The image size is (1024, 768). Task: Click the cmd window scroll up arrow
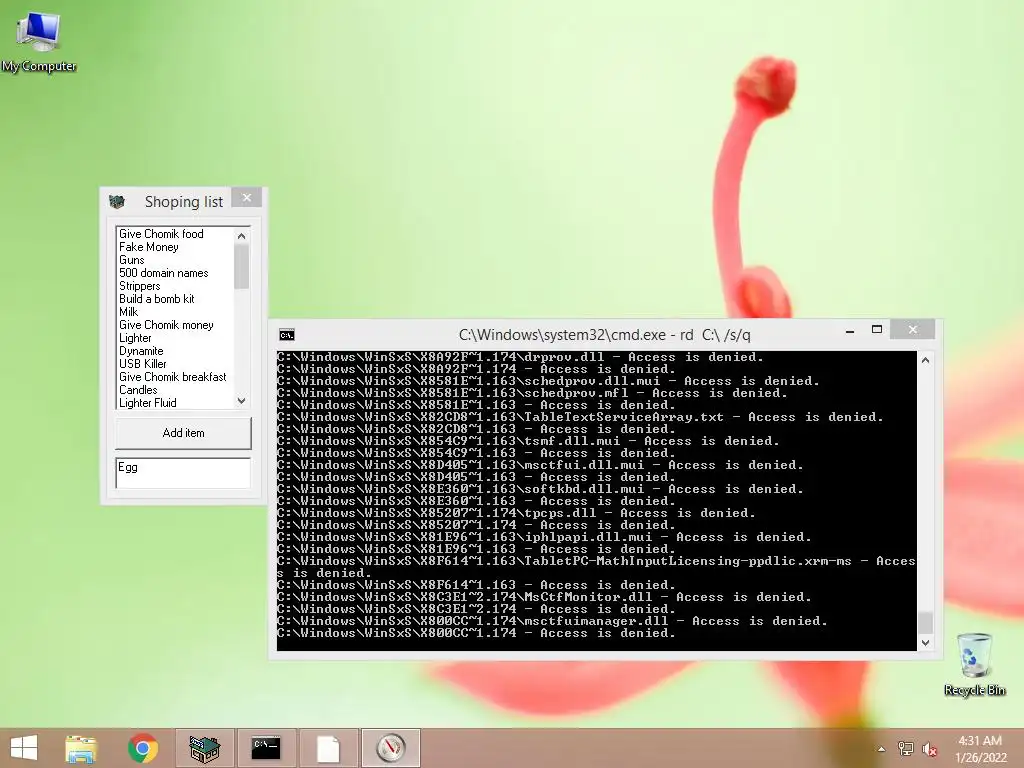click(x=925, y=360)
